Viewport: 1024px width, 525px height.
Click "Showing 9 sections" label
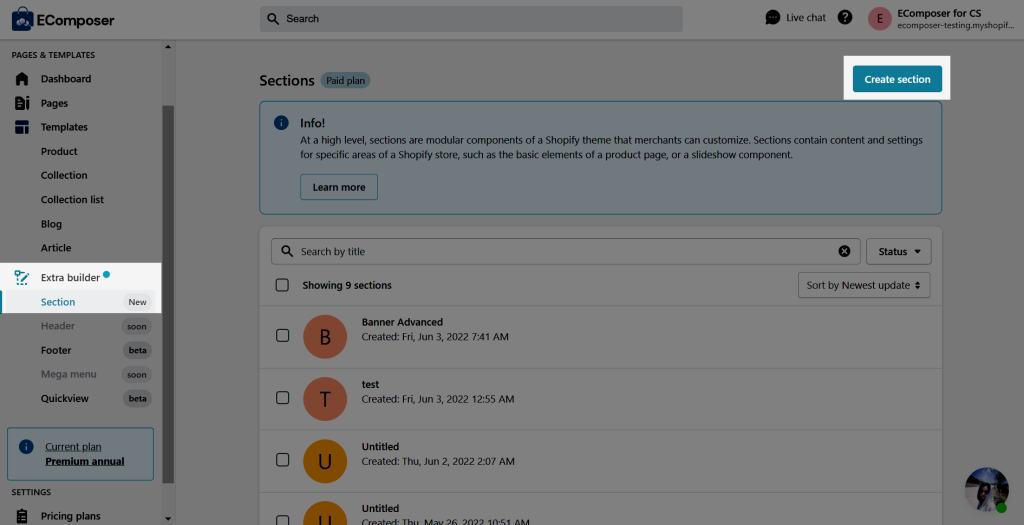347,285
